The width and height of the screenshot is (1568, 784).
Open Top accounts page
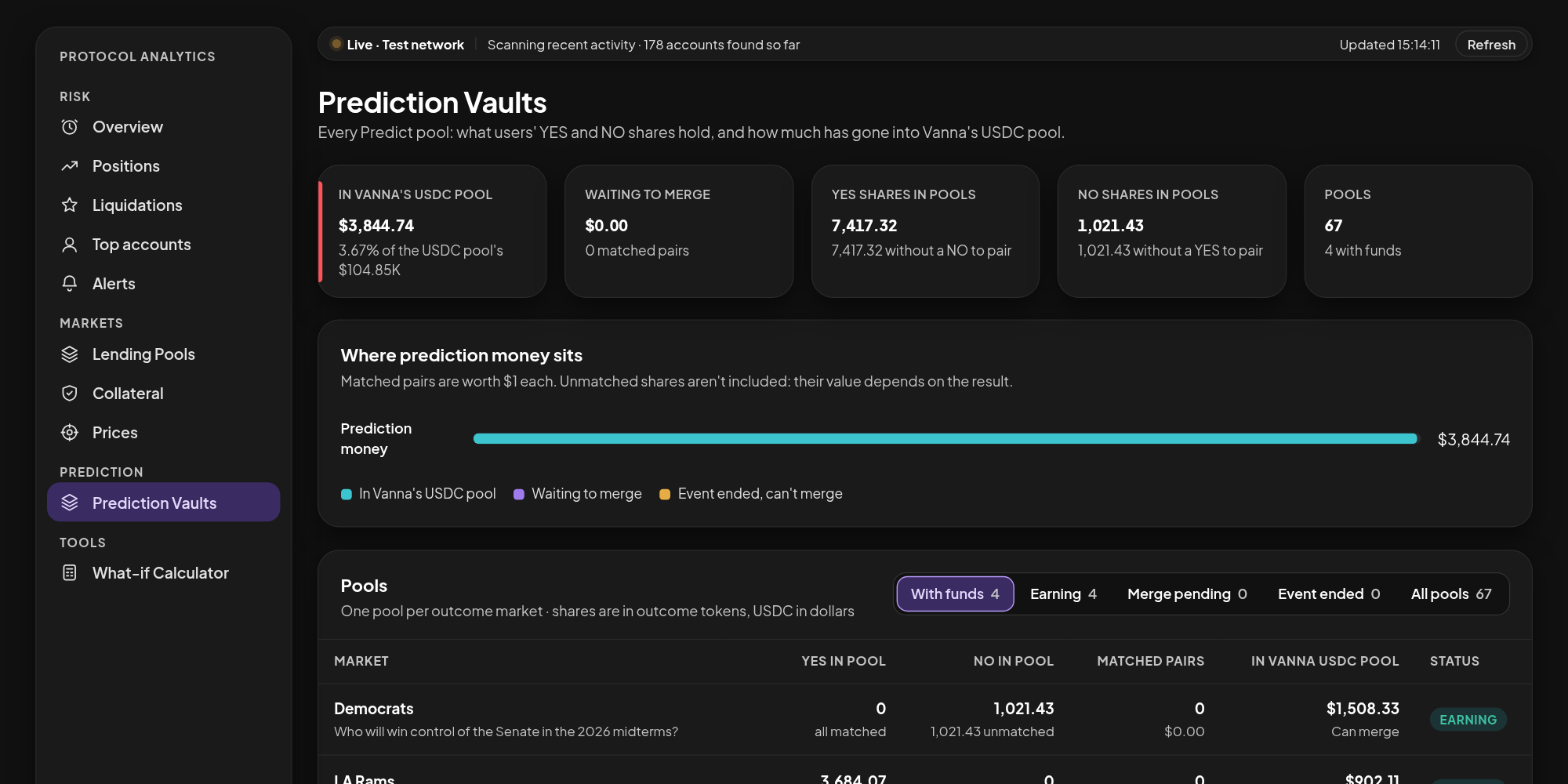point(163,245)
